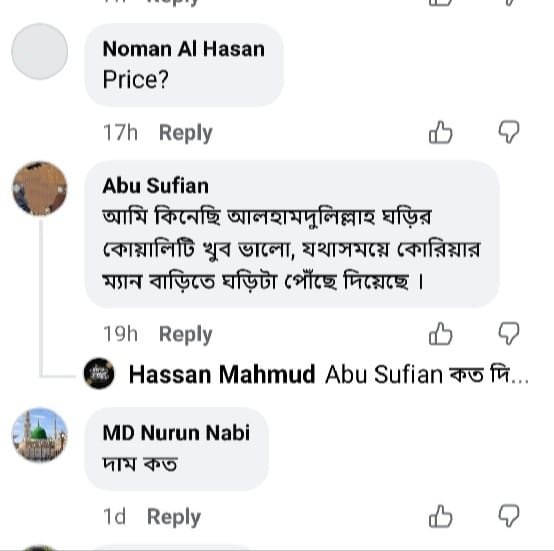Open Abu Sufian's profile name link

[155, 186]
